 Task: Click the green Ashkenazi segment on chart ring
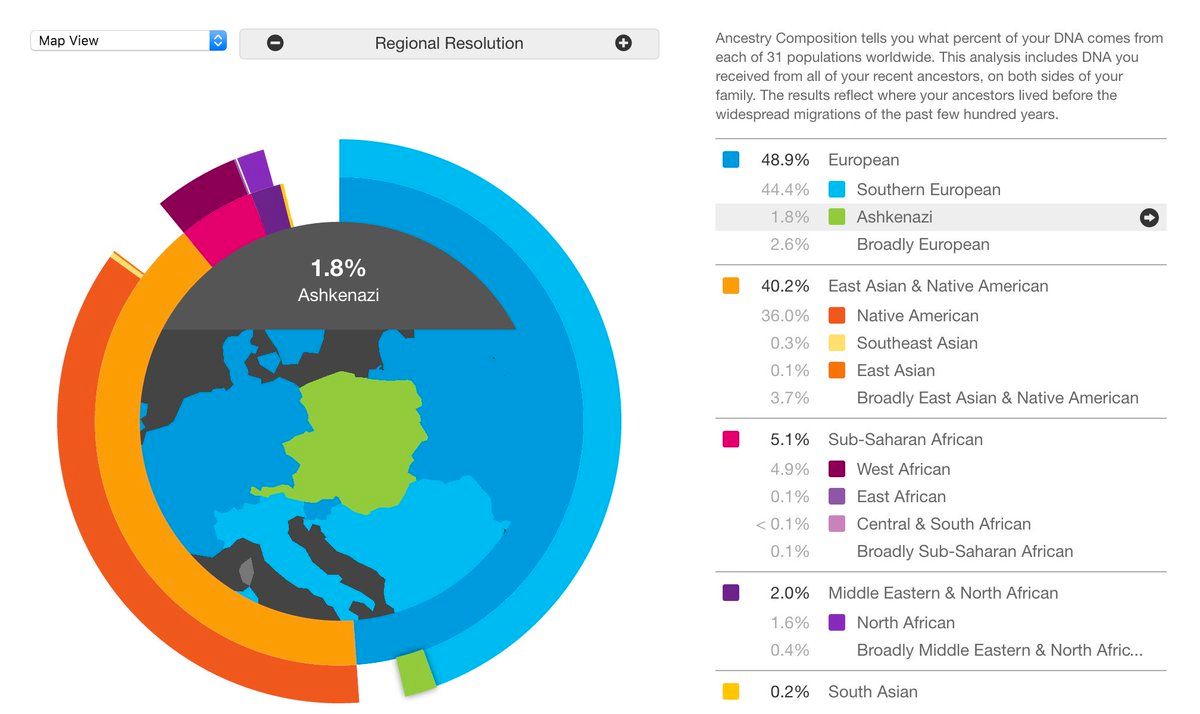[x=416, y=672]
